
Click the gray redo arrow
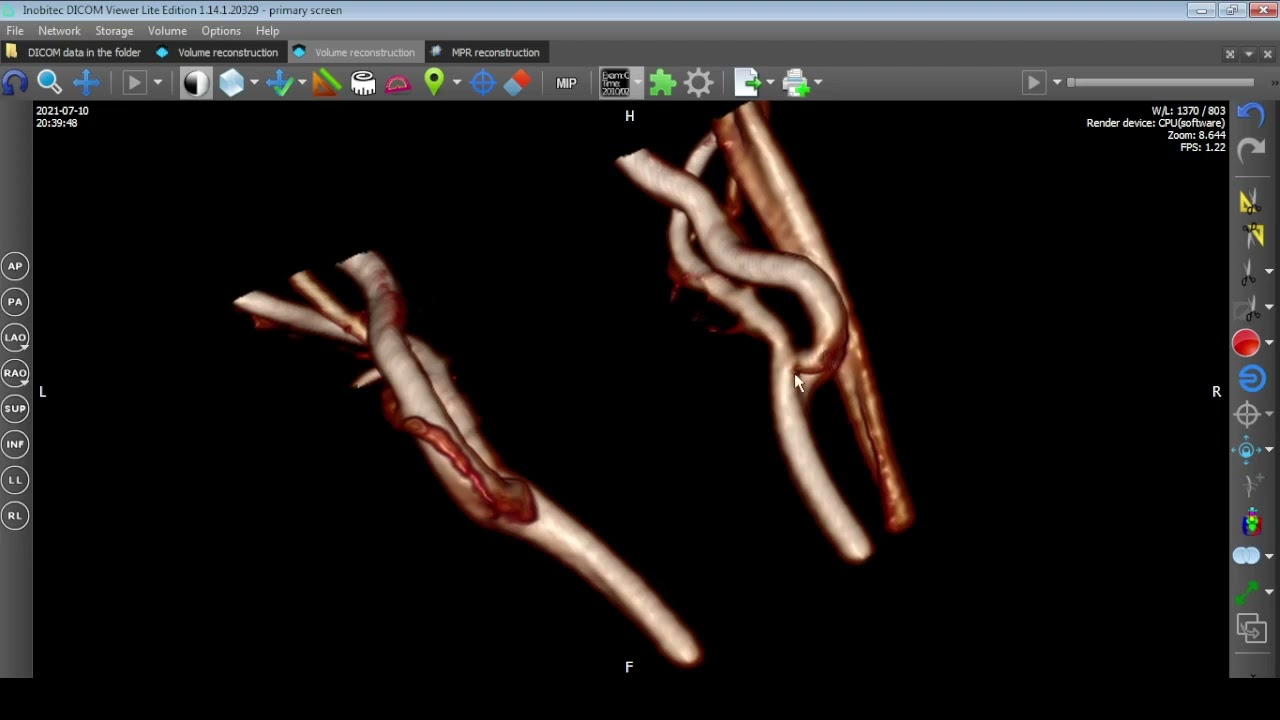(1251, 150)
